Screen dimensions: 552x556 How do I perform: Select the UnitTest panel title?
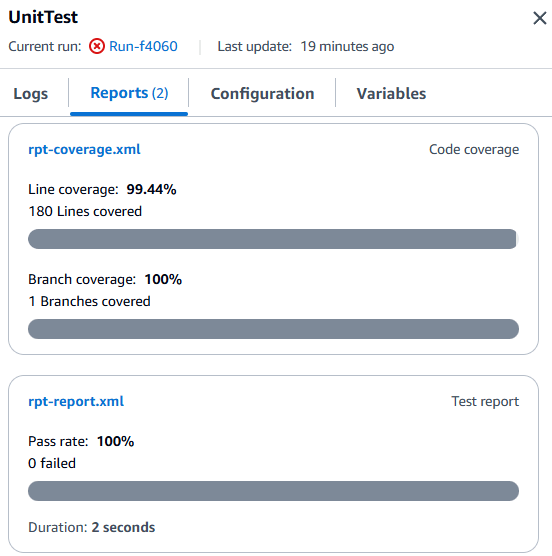pos(43,17)
